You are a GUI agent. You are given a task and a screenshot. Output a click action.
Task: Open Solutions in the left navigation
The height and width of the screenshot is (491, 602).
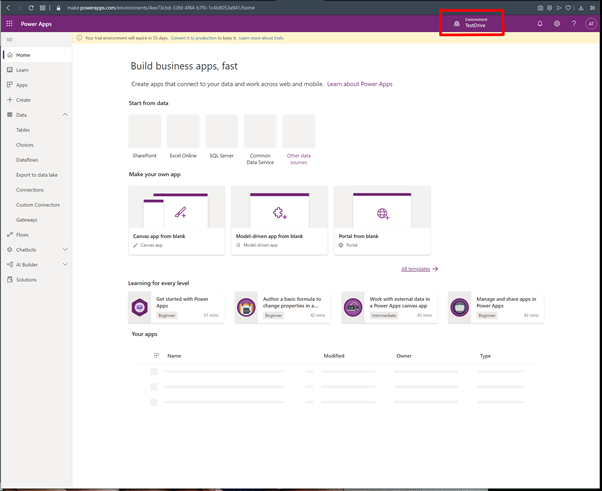pos(26,280)
